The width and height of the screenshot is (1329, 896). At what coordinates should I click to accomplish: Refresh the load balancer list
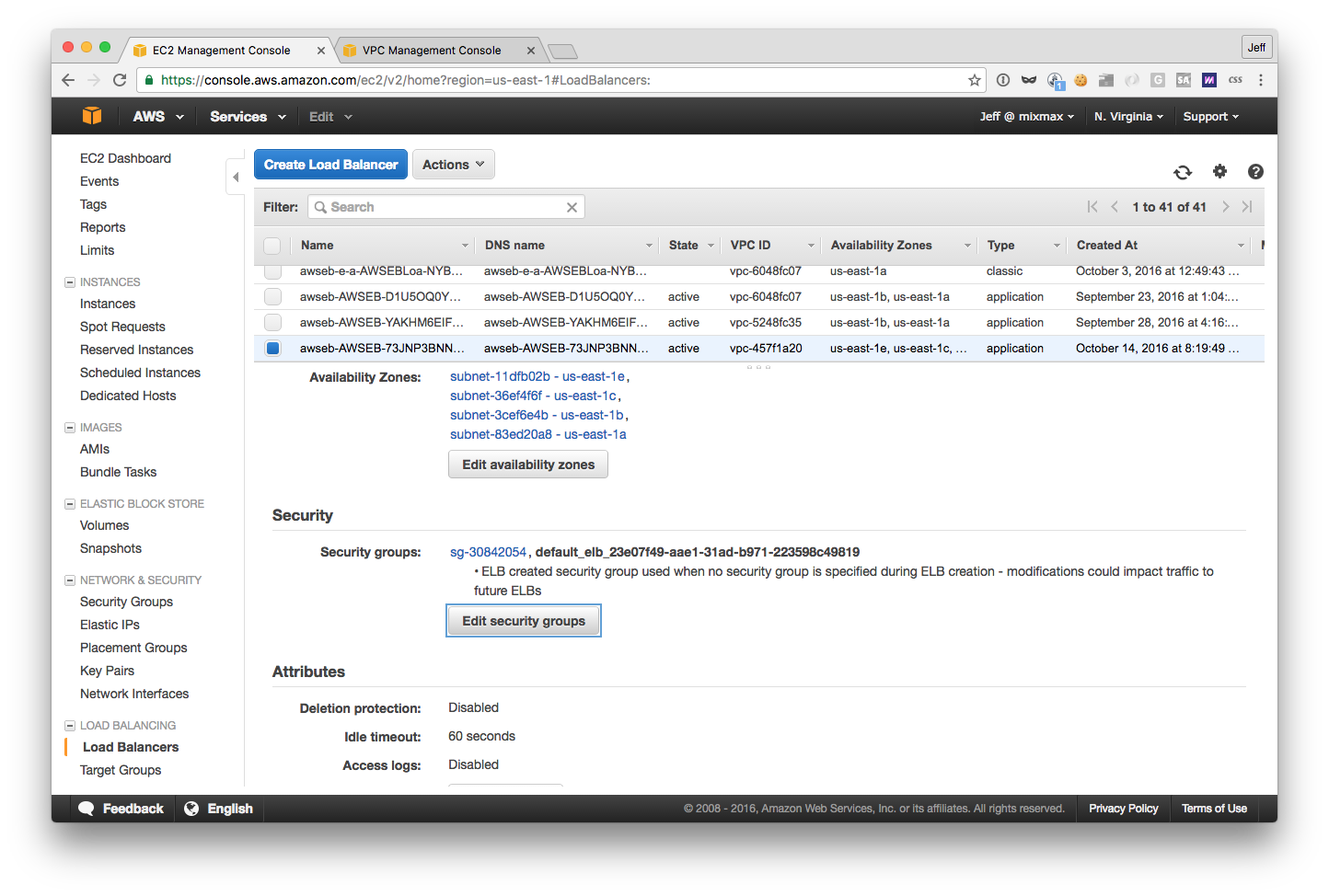point(1183,172)
